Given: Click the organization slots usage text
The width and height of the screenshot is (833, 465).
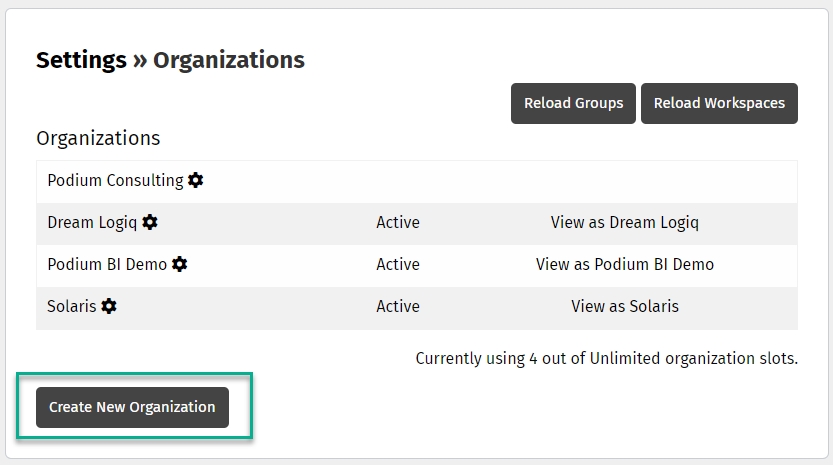Looking at the screenshot, I should (606, 358).
